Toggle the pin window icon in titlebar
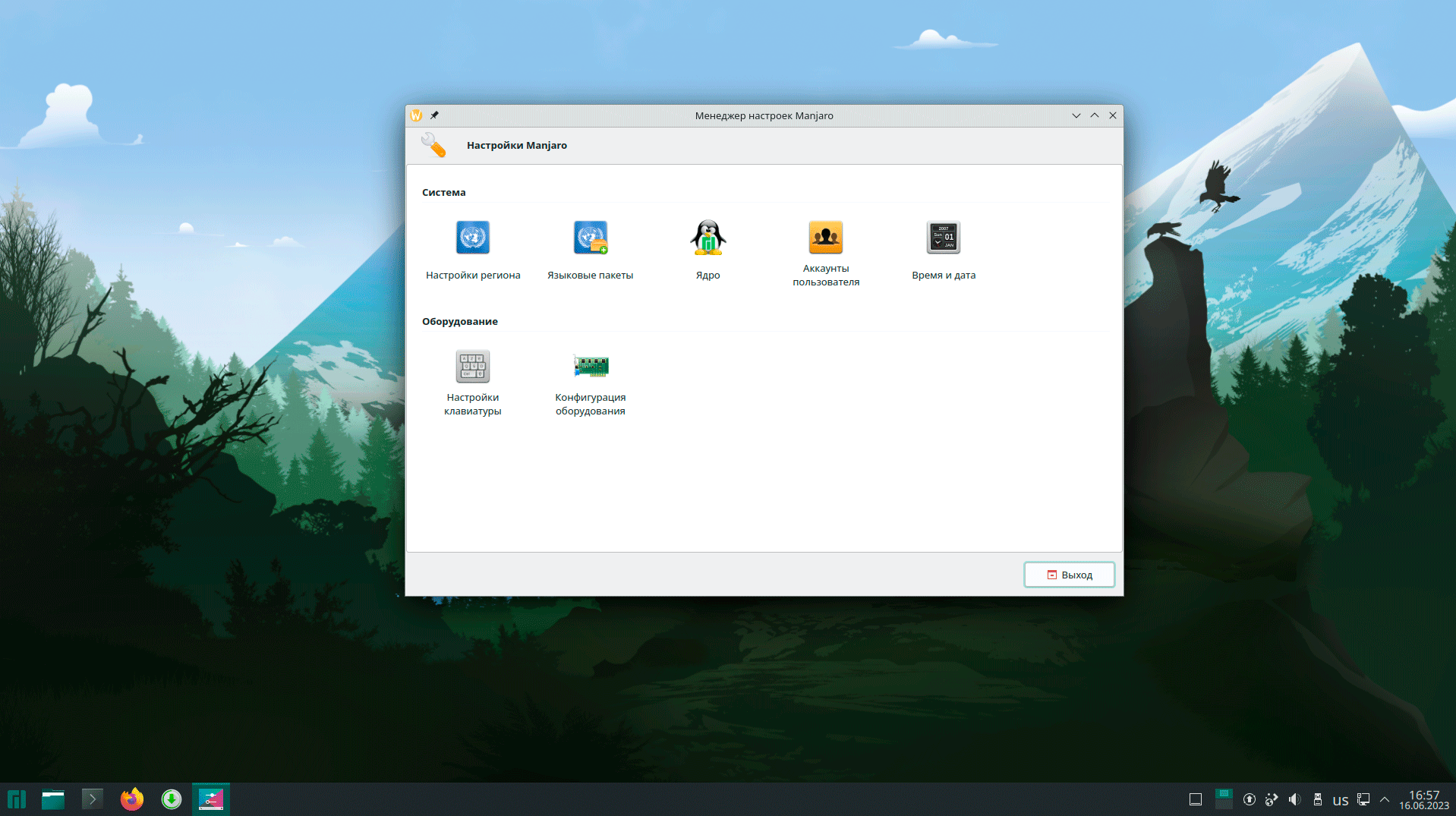 pyautogui.click(x=434, y=115)
